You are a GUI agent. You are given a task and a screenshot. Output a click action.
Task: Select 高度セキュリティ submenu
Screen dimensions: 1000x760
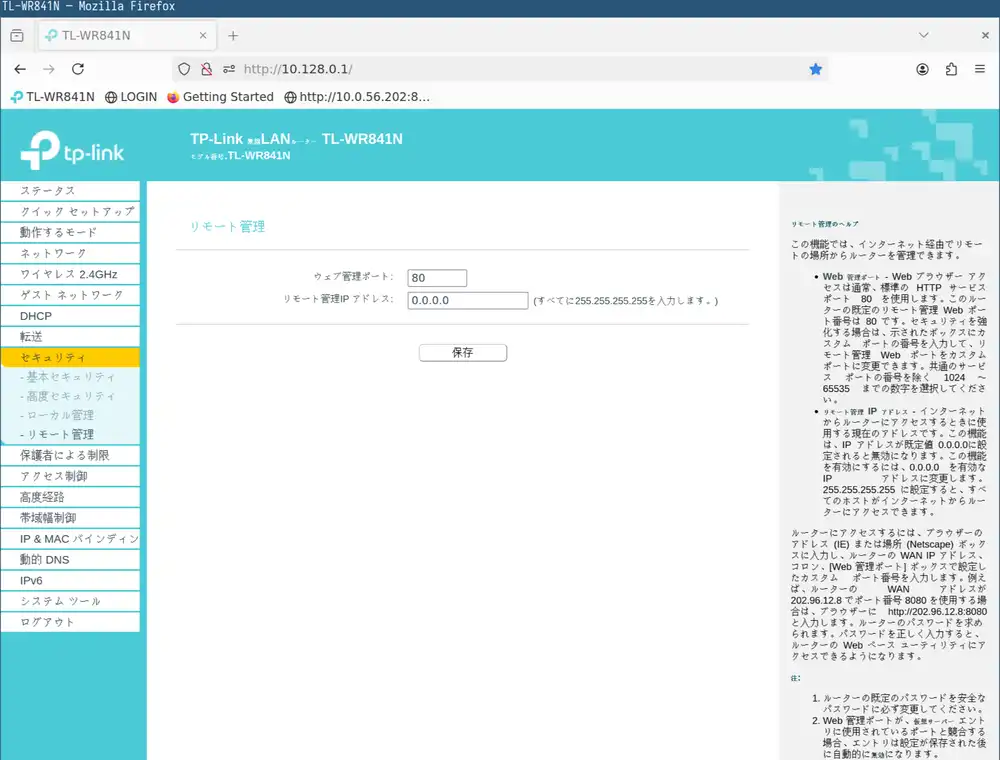(x=68, y=396)
